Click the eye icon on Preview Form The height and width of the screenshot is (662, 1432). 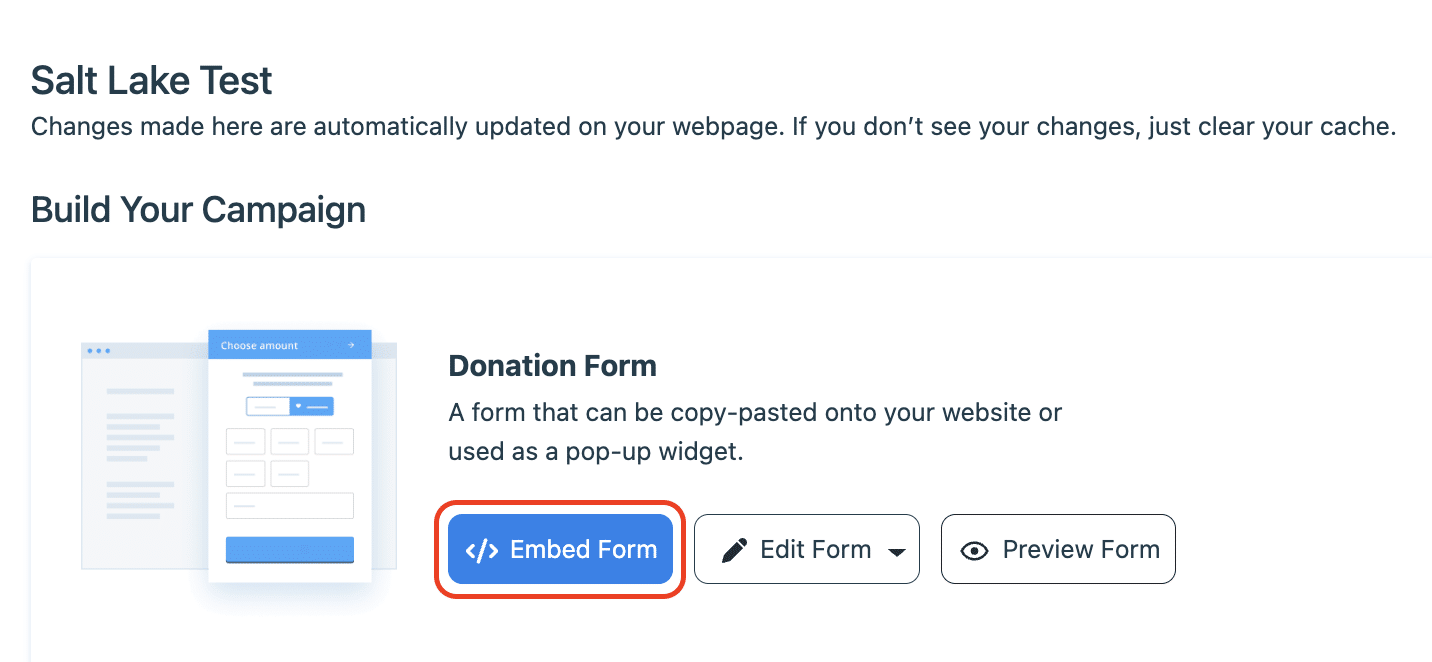[x=974, y=551]
